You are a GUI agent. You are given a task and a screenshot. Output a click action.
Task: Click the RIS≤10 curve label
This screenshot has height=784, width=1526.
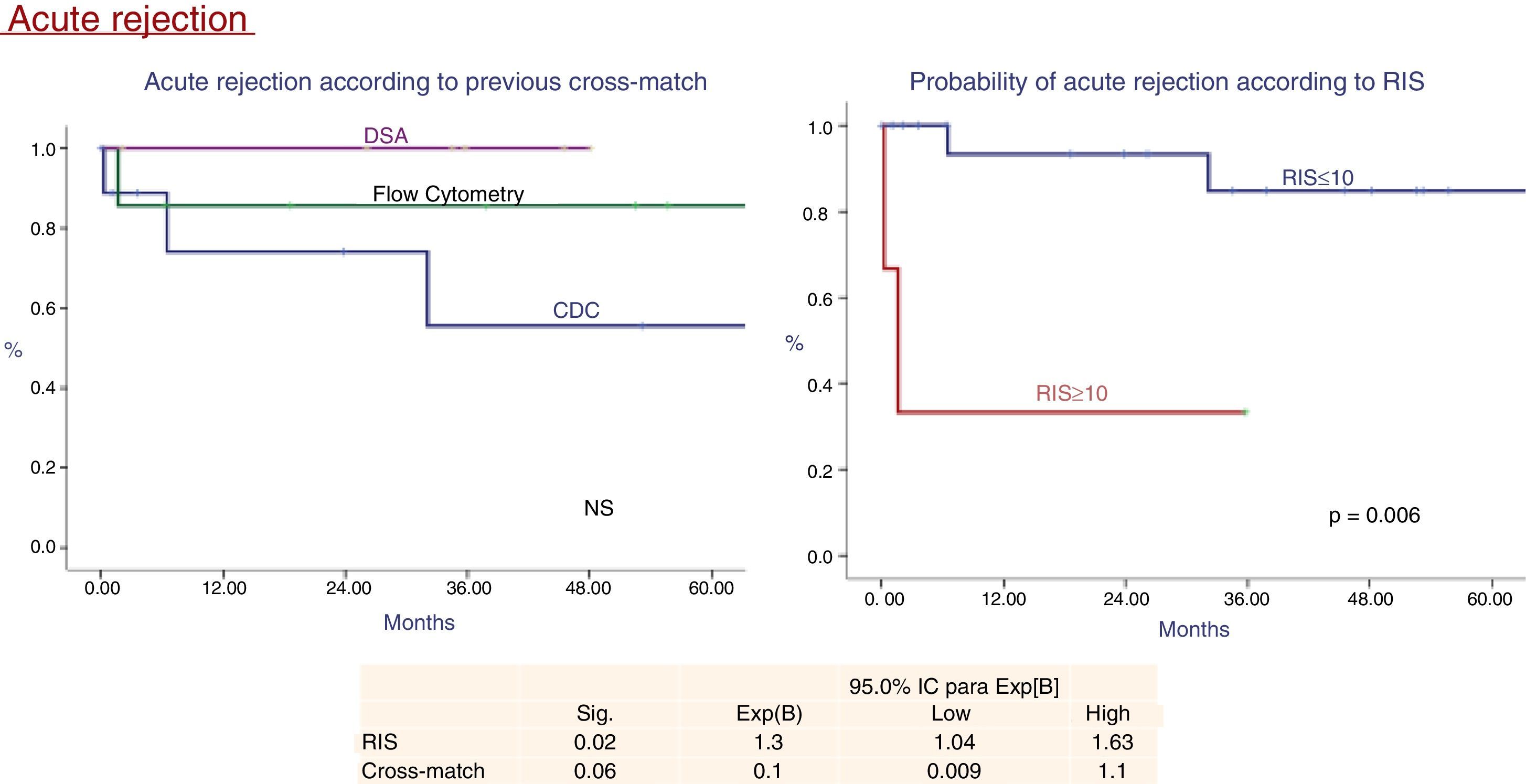tap(1317, 178)
